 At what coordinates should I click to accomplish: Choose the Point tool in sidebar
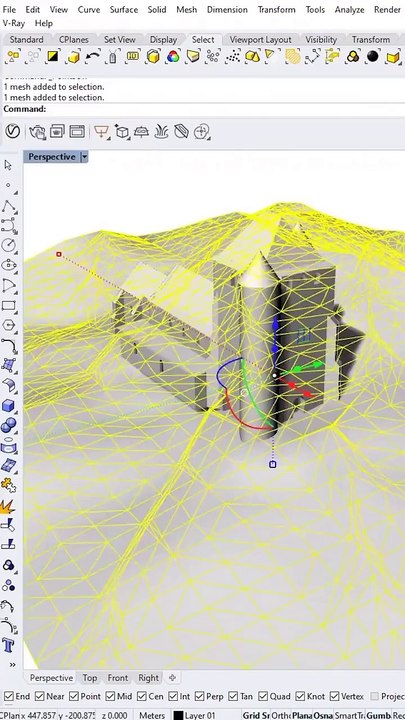(x=8, y=186)
